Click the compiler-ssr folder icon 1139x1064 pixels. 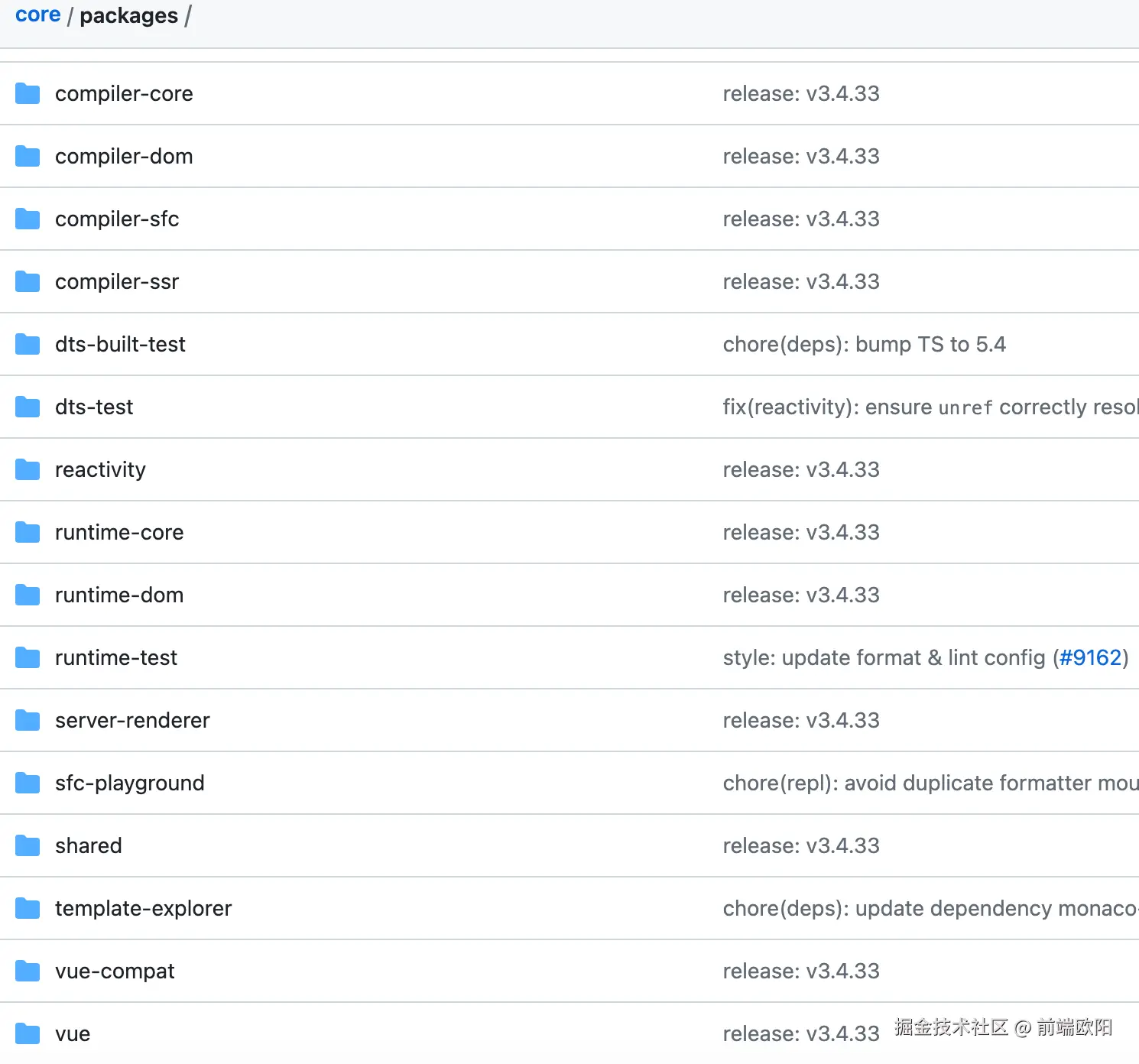point(28,282)
